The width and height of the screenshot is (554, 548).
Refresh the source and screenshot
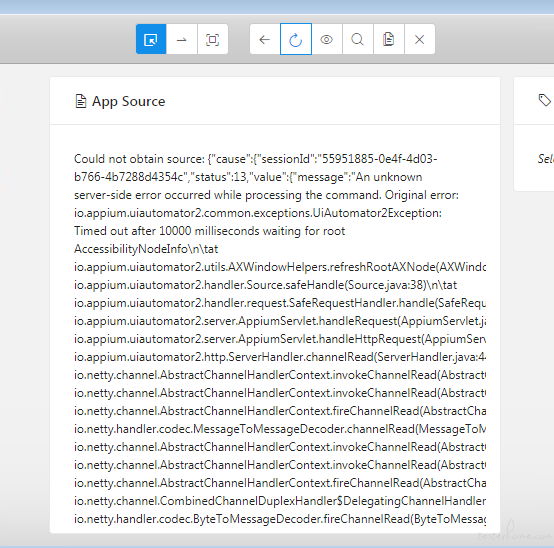296,39
